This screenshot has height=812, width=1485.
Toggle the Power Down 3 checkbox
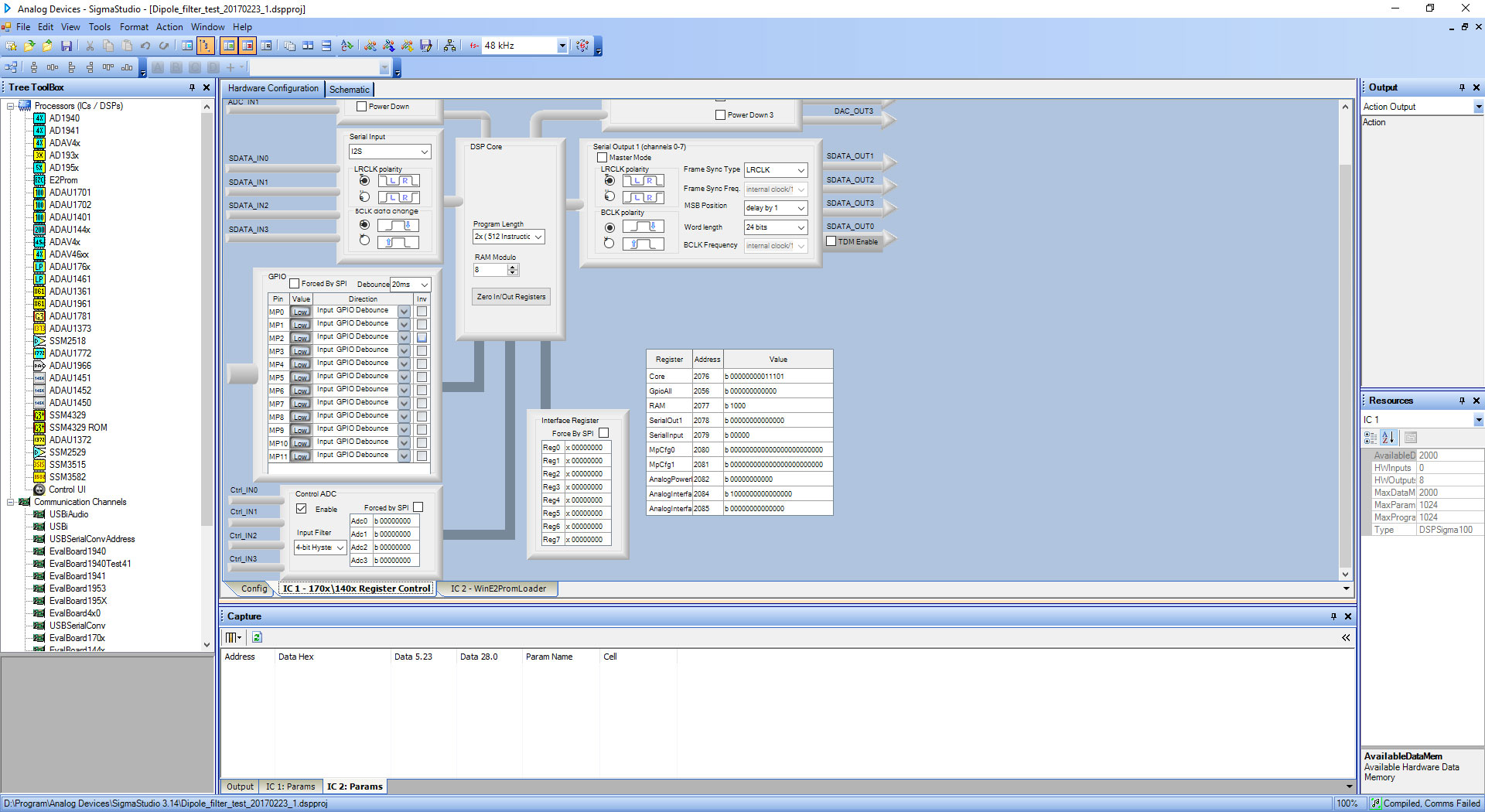[x=721, y=114]
